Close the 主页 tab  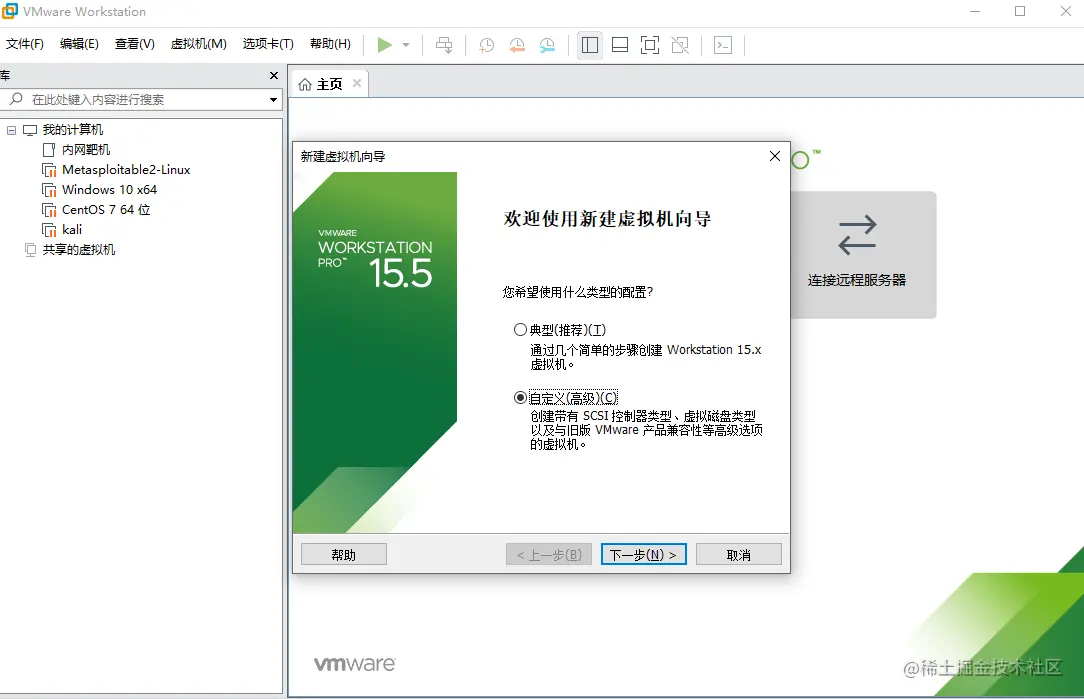[x=357, y=84]
